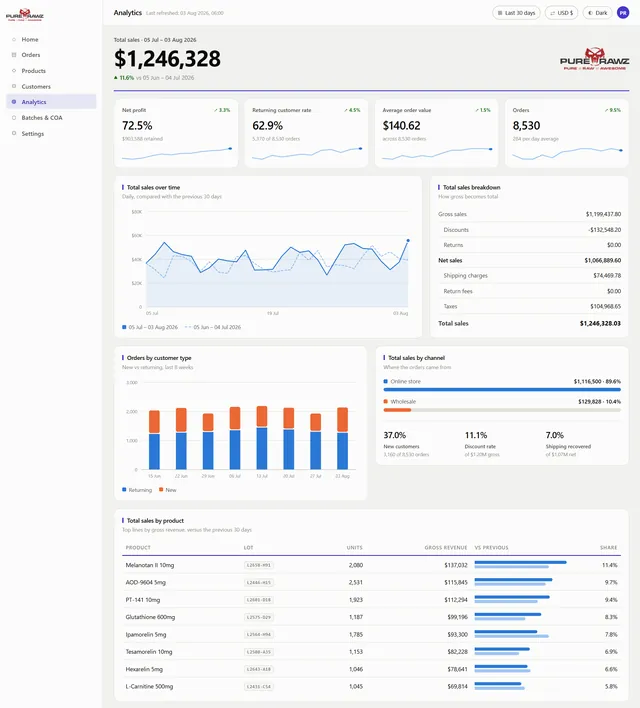This screenshot has height=708, width=640.
Task: Click the endpoint marker on the total sales line
Action: coord(408,241)
